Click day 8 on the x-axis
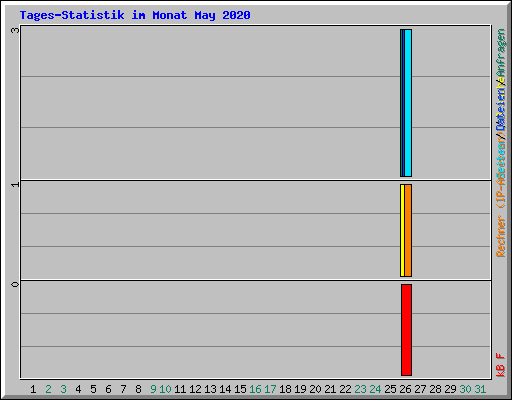The height and width of the screenshot is (400, 512). (x=138, y=389)
